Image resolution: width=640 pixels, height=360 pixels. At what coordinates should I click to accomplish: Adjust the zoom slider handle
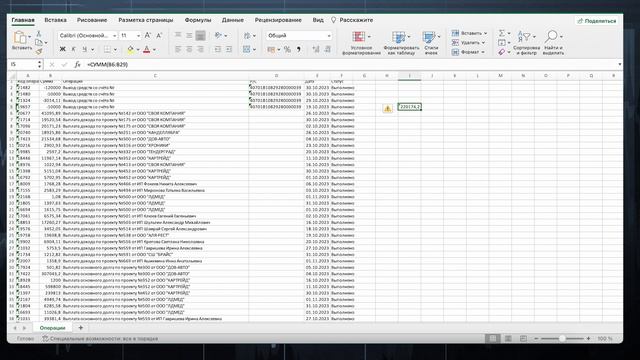pos(562,338)
